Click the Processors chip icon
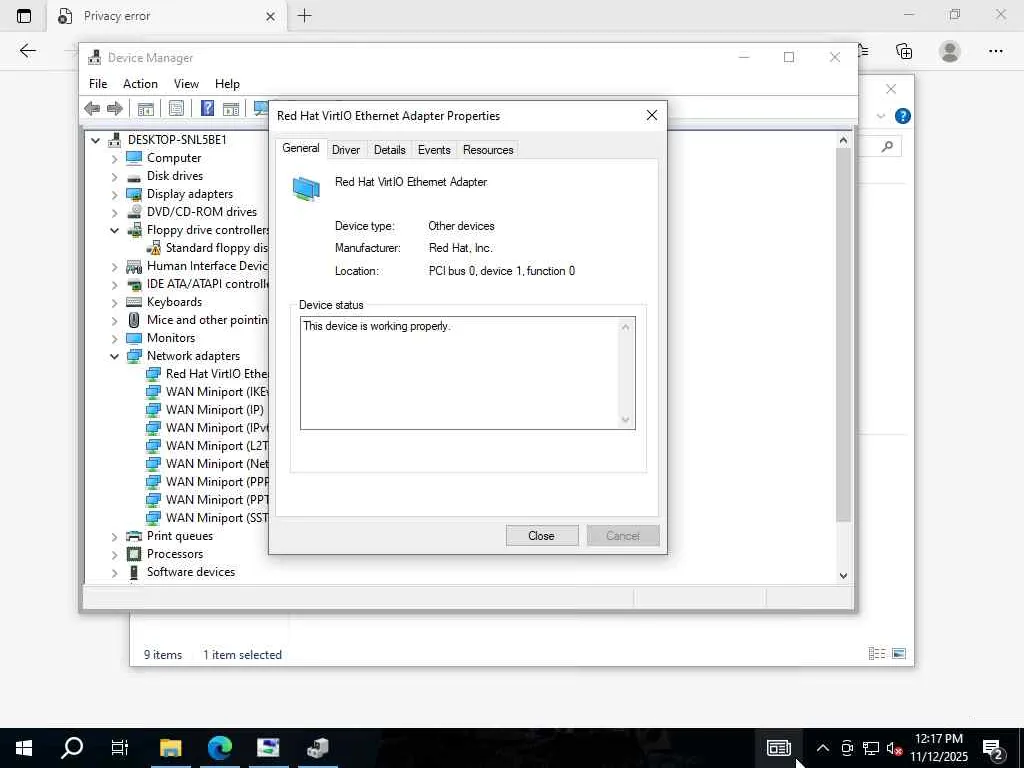This screenshot has height=768, width=1024. click(x=134, y=554)
